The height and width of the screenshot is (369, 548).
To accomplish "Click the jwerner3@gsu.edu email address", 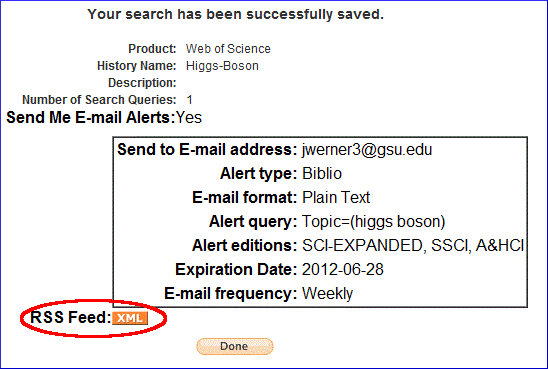I will click(x=367, y=150).
